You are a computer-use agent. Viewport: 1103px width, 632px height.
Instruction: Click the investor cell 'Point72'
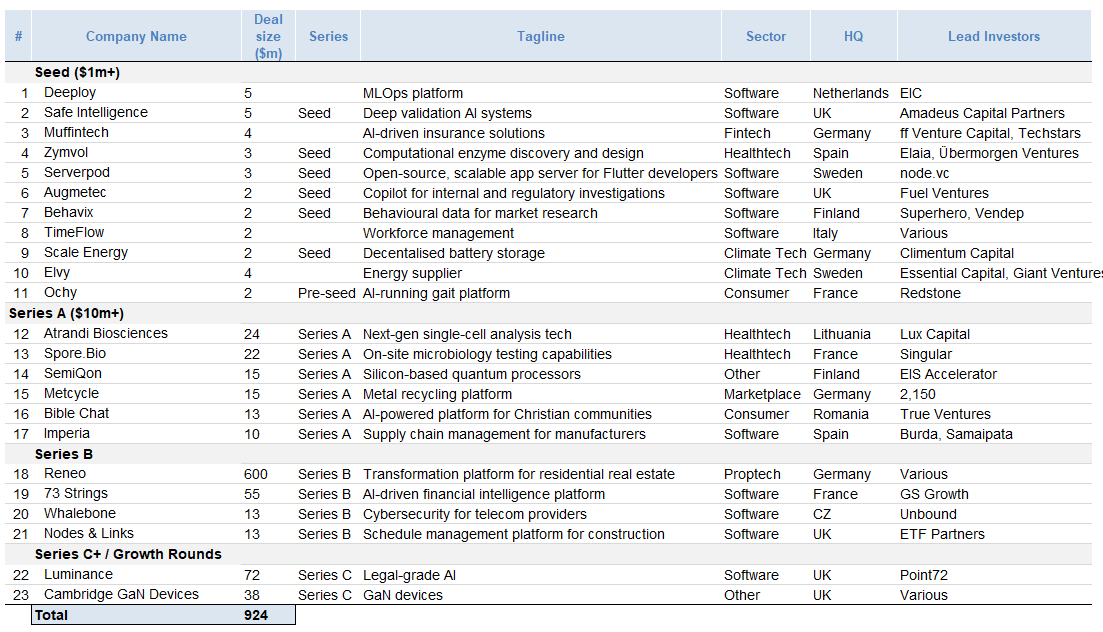[x=924, y=575]
